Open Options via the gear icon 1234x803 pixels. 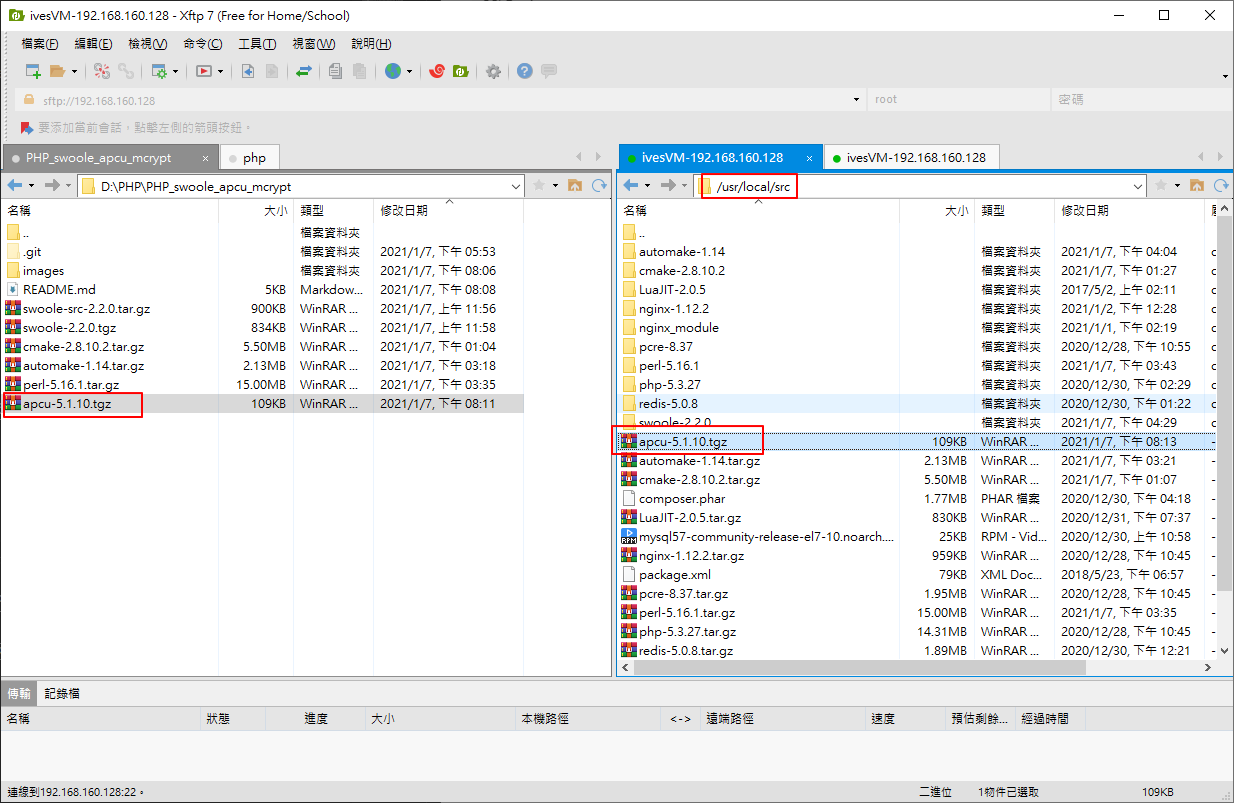[493, 71]
